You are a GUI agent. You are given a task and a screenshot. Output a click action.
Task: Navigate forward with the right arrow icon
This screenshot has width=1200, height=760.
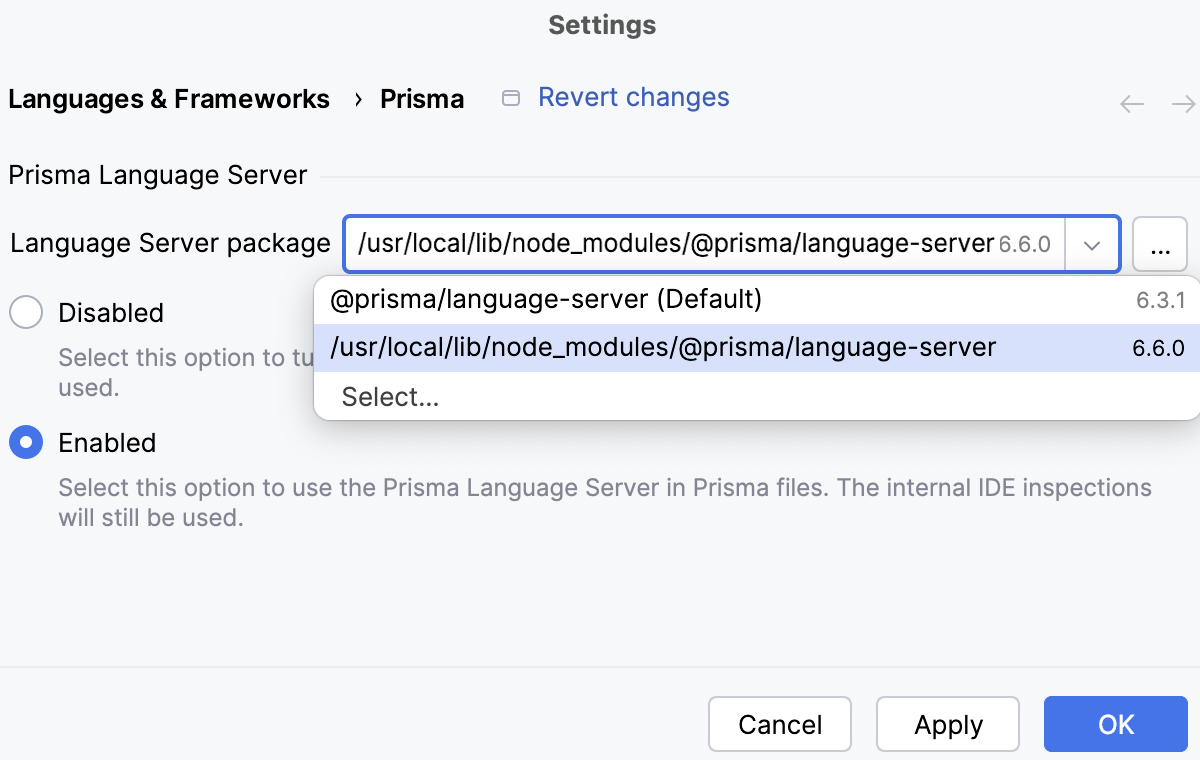(x=1183, y=103)
